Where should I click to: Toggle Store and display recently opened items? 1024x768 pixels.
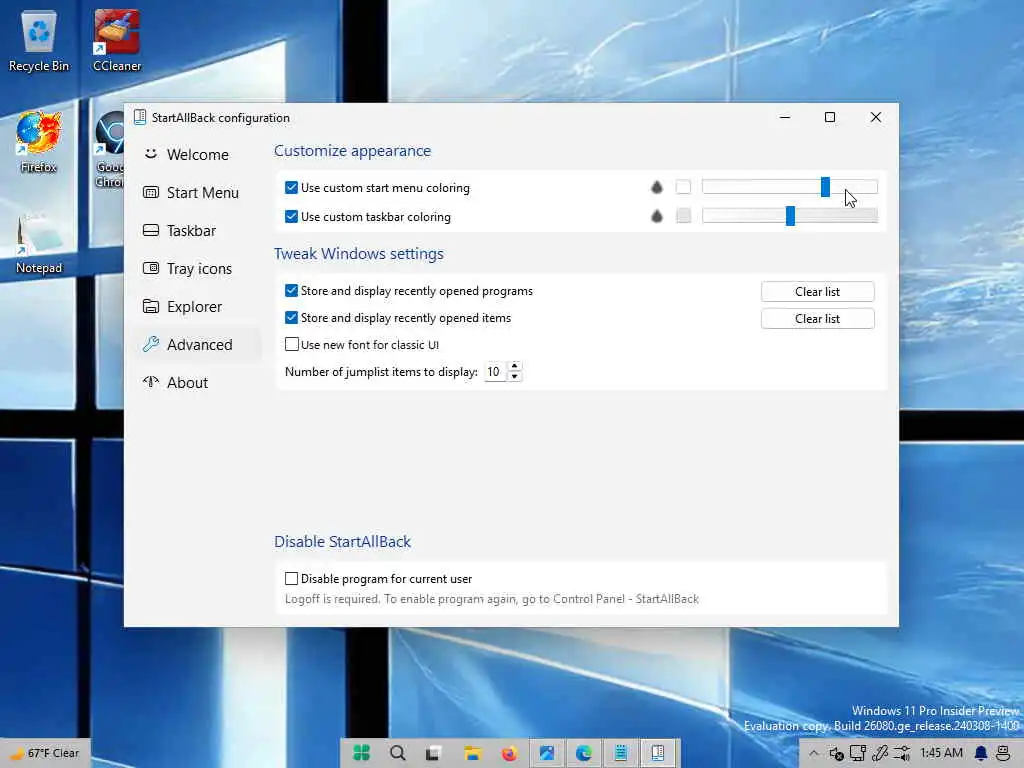point(291,317)
